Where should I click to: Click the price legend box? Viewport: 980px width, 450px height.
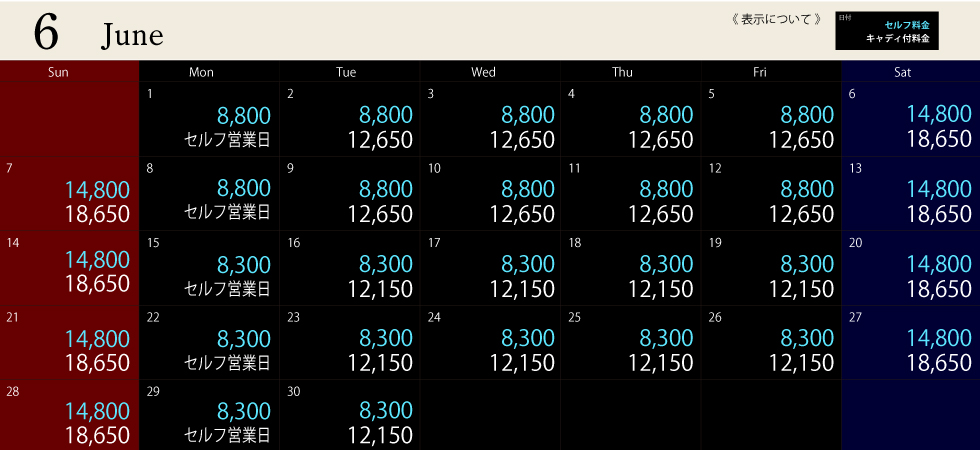click(886, 31)
